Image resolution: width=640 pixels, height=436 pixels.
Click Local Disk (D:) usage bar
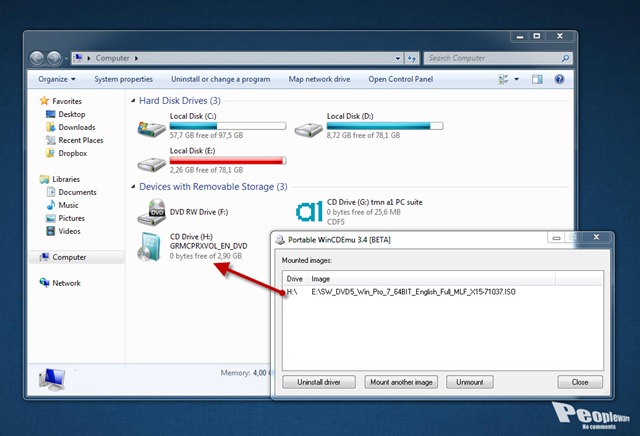pyautogui.click(x=384, y=126)
